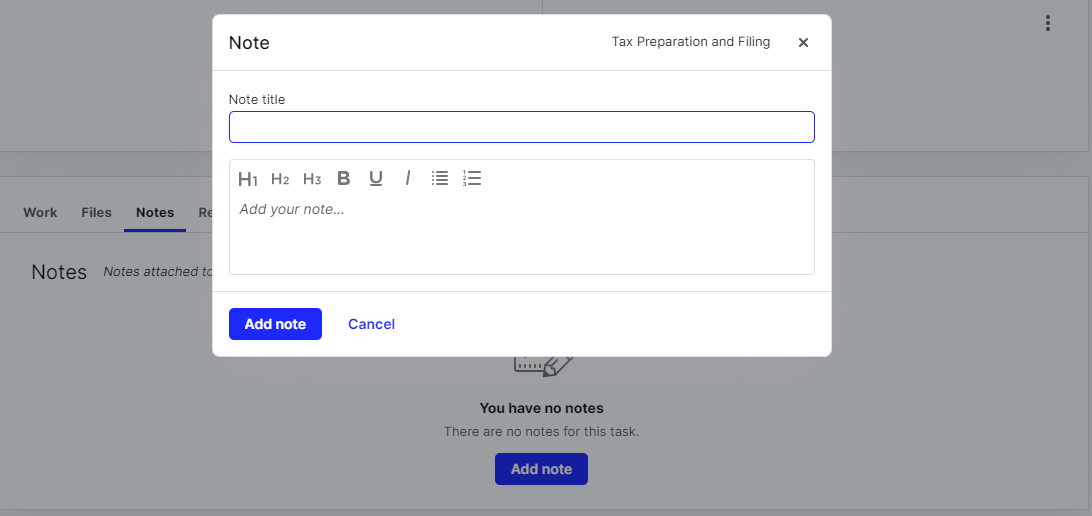Image resolution: width=1092 pixels, height=516 pixels.
Task: Toggle underline text formatting
Action: pos(376,179)
